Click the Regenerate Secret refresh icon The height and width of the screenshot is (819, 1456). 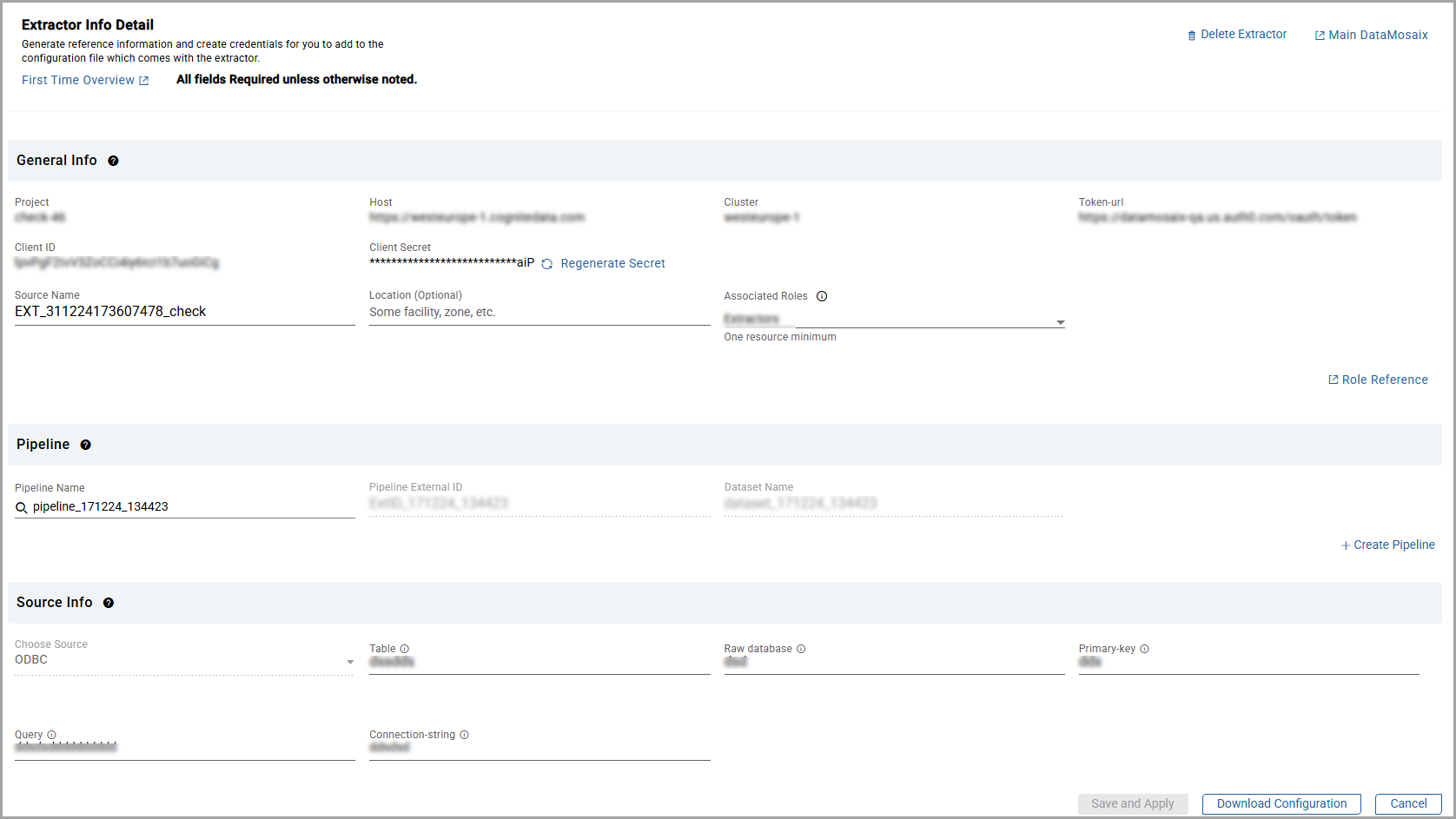click(547, 264)
